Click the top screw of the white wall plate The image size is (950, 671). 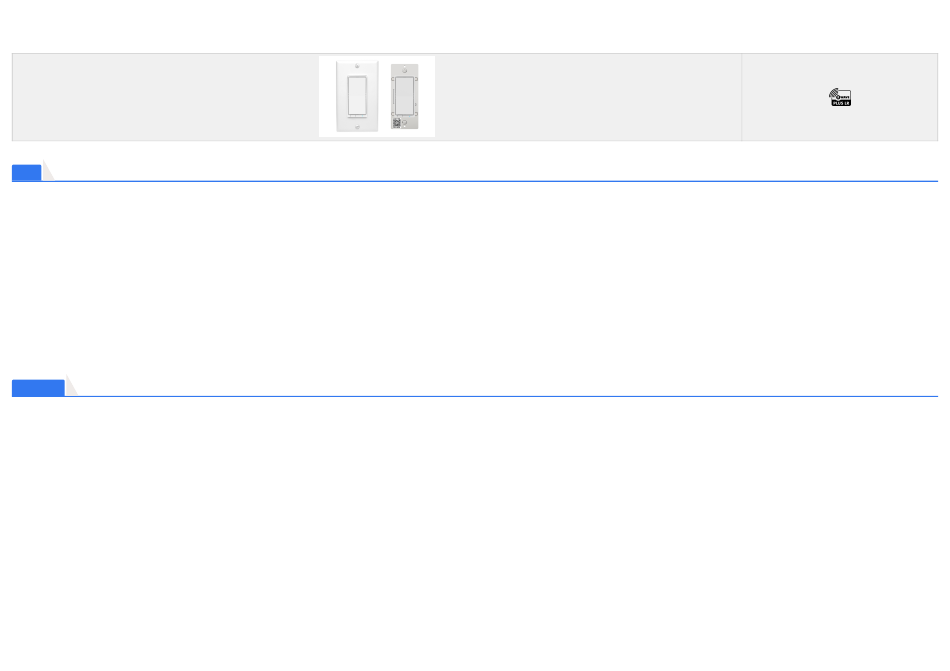coord(357,66)
